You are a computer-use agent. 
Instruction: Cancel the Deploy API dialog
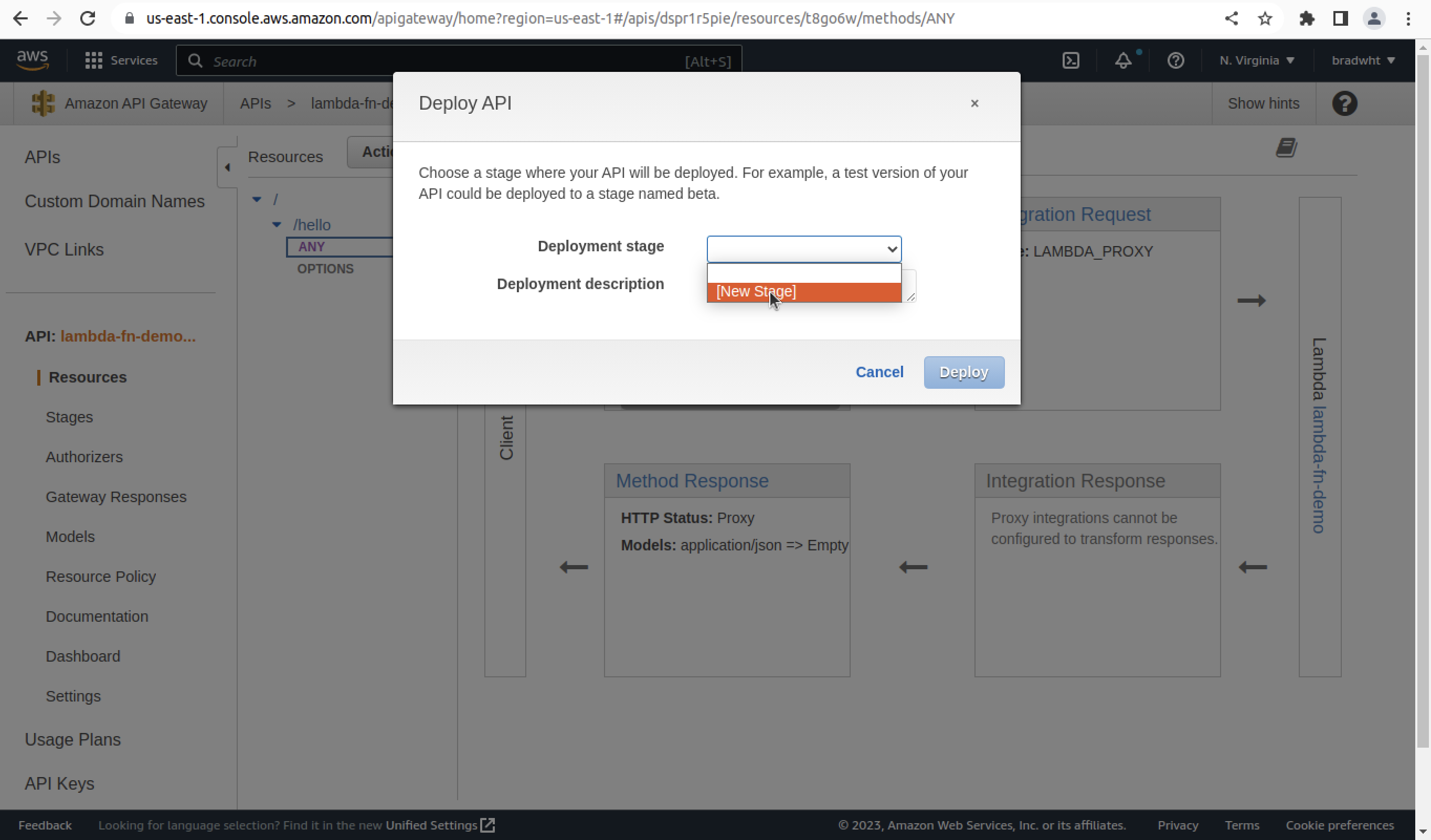pos(879,372)
